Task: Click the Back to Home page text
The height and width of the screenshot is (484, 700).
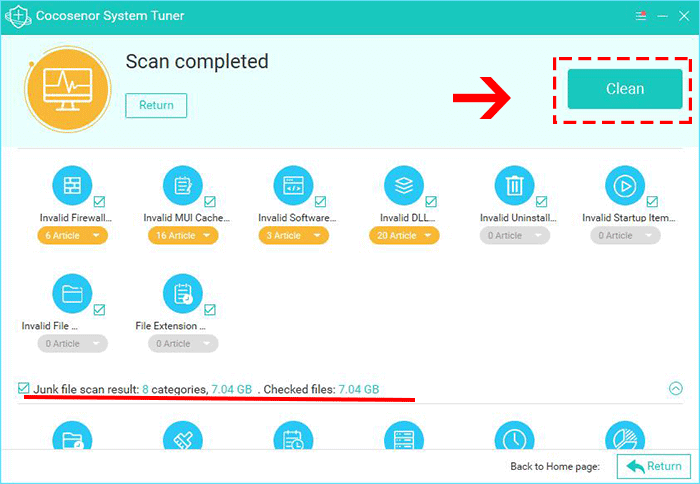Action: point(555,467)
